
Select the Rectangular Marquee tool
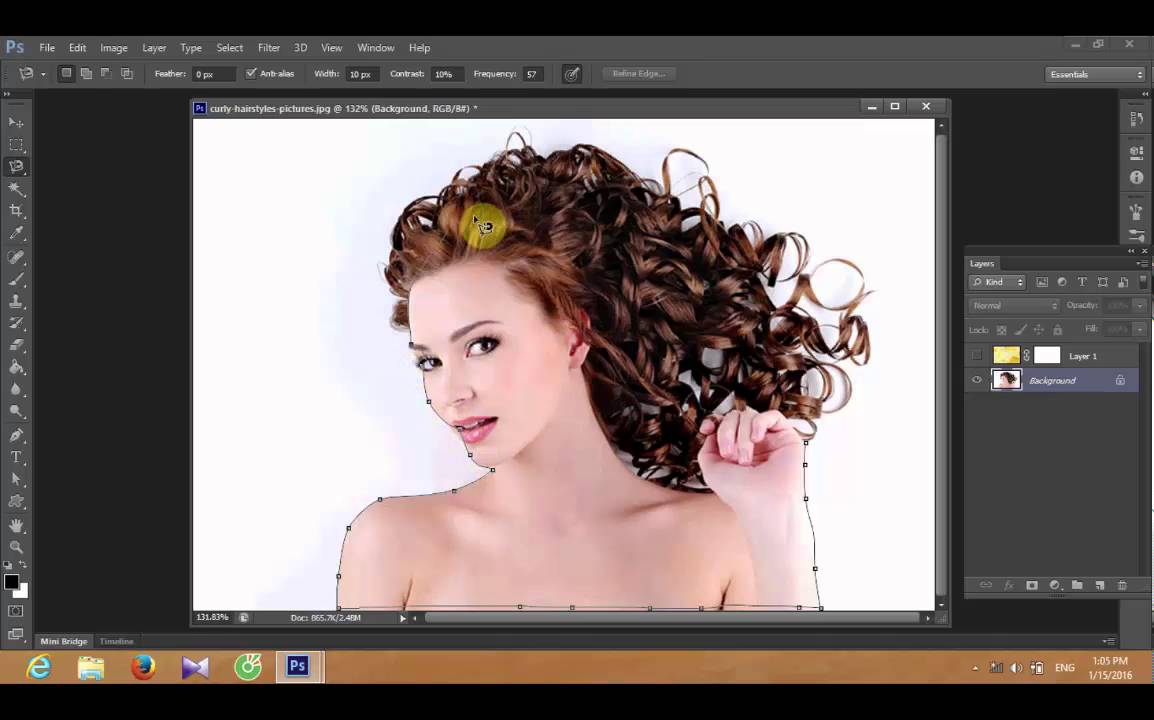(x=16, y=144)
